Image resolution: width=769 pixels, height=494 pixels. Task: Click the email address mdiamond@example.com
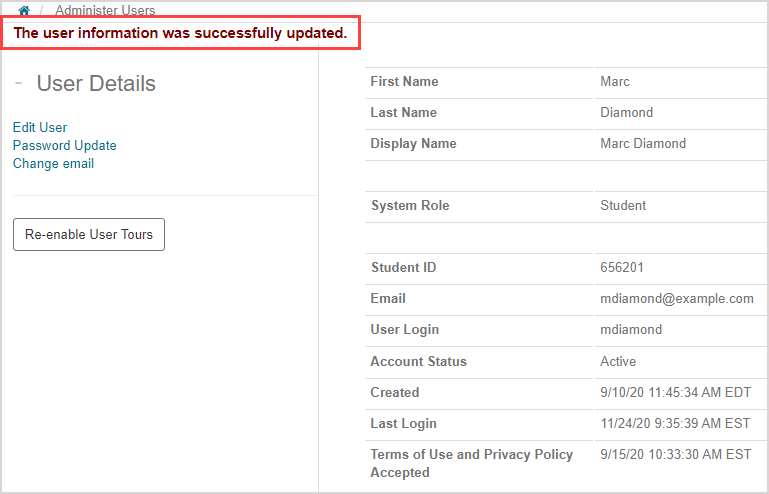(677, 299)
